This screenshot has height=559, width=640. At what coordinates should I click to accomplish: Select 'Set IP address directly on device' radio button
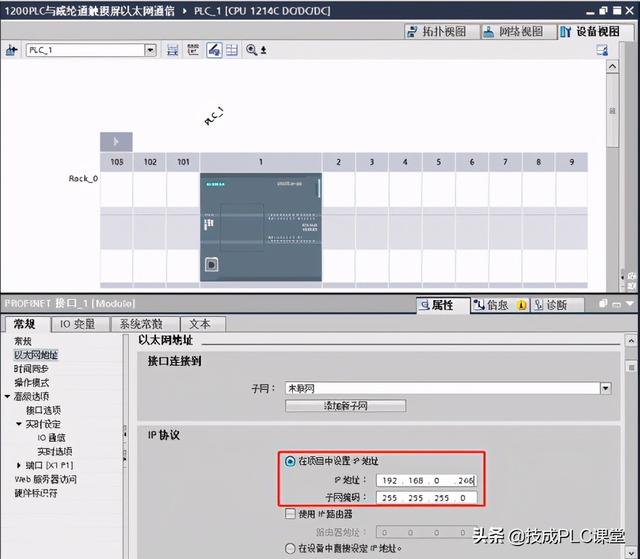click(290, 548)
